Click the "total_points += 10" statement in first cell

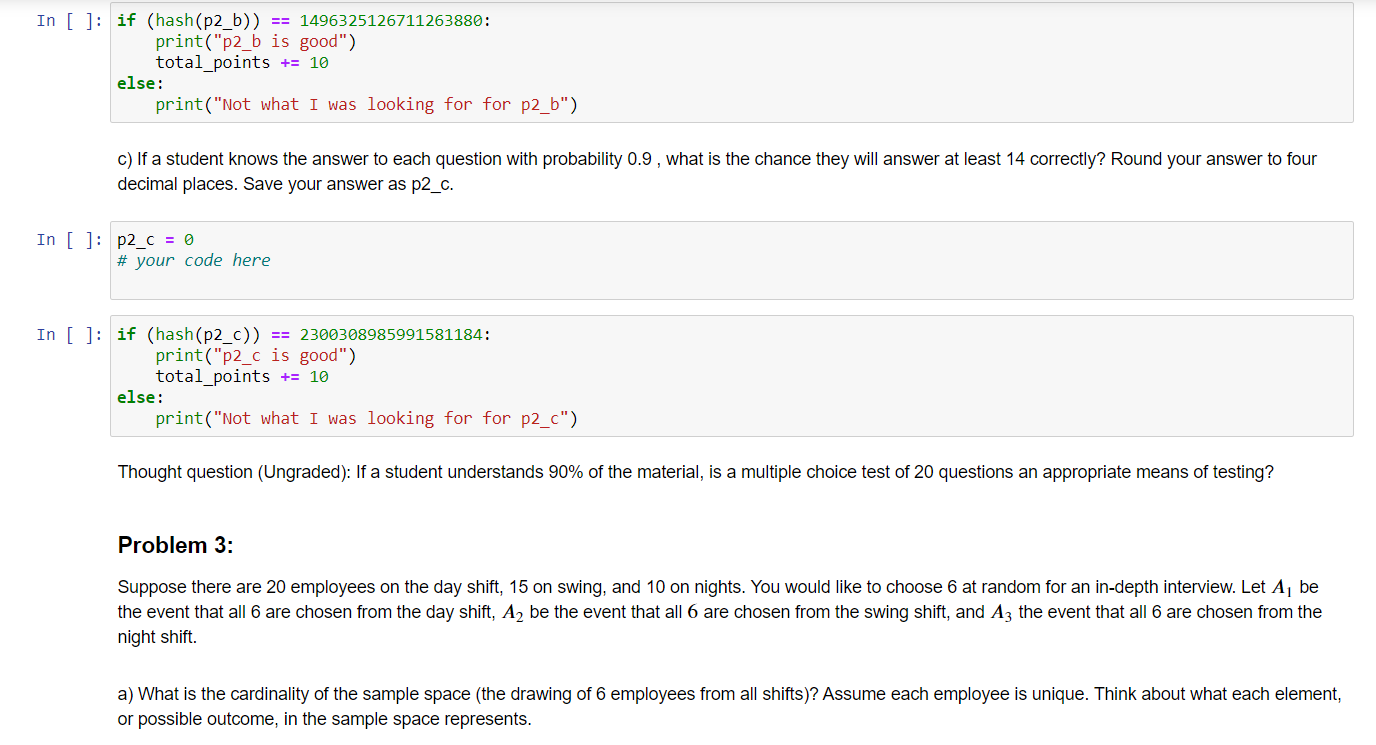[240, 62]
